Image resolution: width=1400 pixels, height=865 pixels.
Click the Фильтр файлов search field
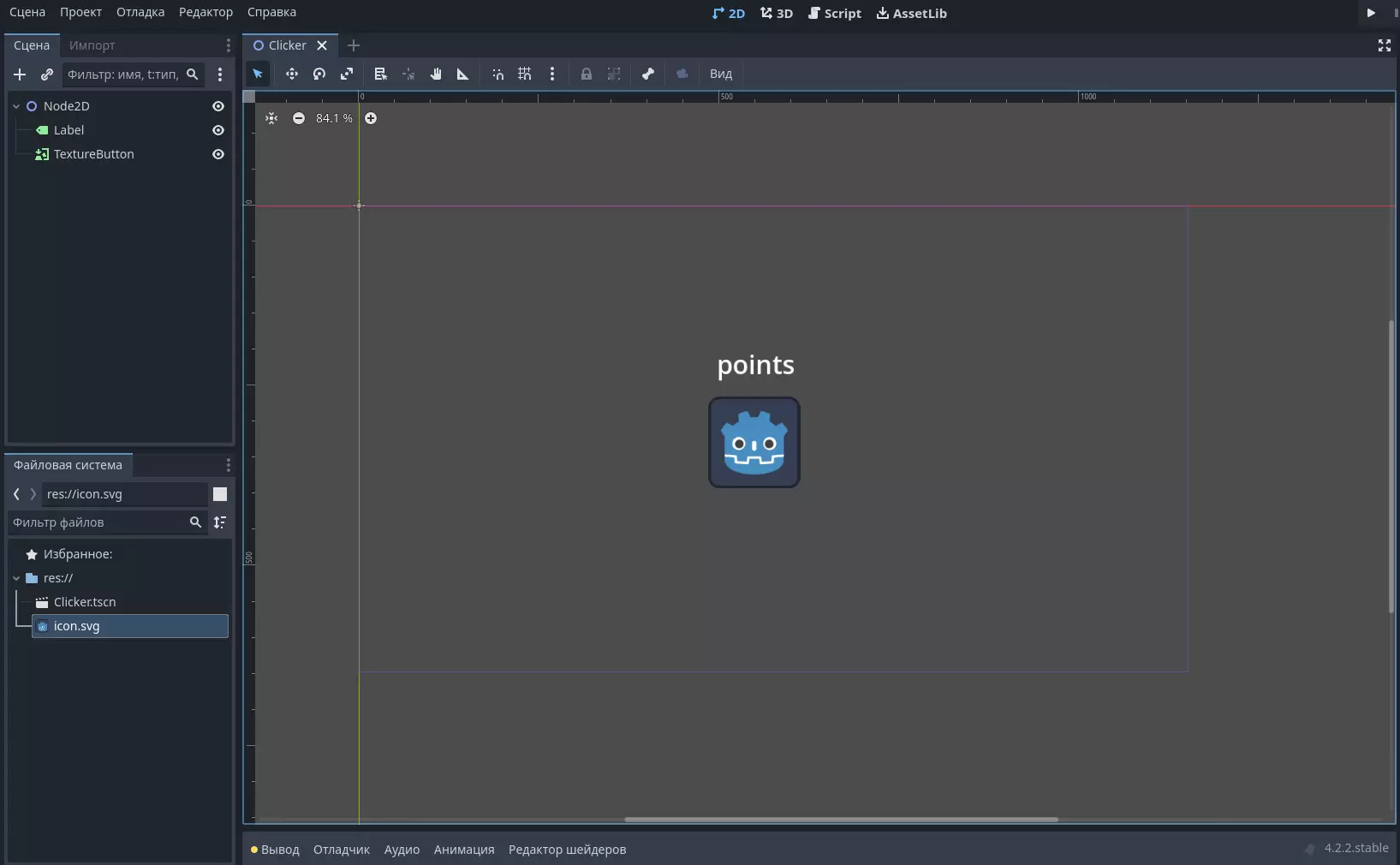coord(98,522)
